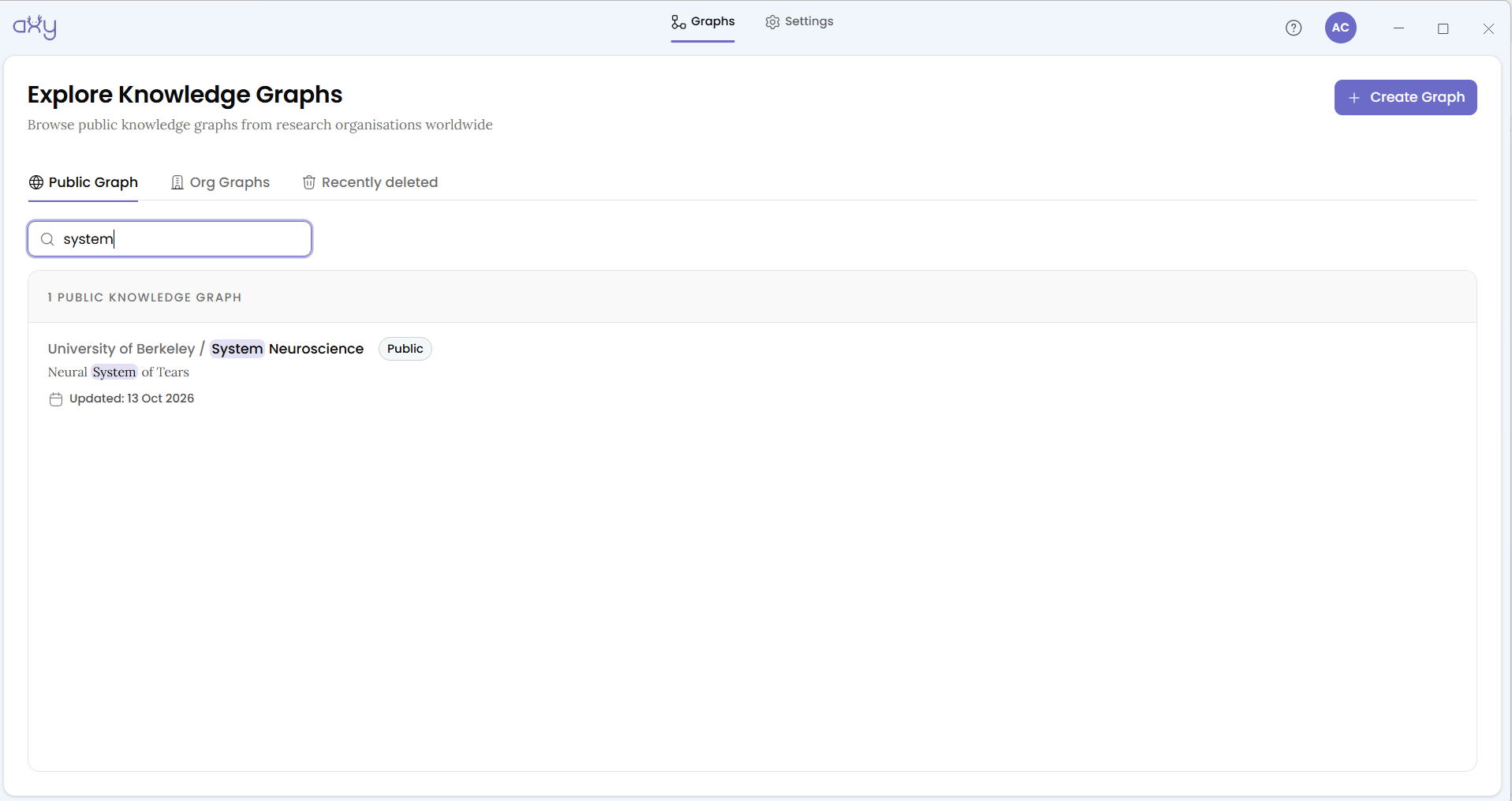Viewport: 1512px width, 801px height.
Task: Click the 'Explore Knowledge Graphs' heading
Action: (185, 95)
